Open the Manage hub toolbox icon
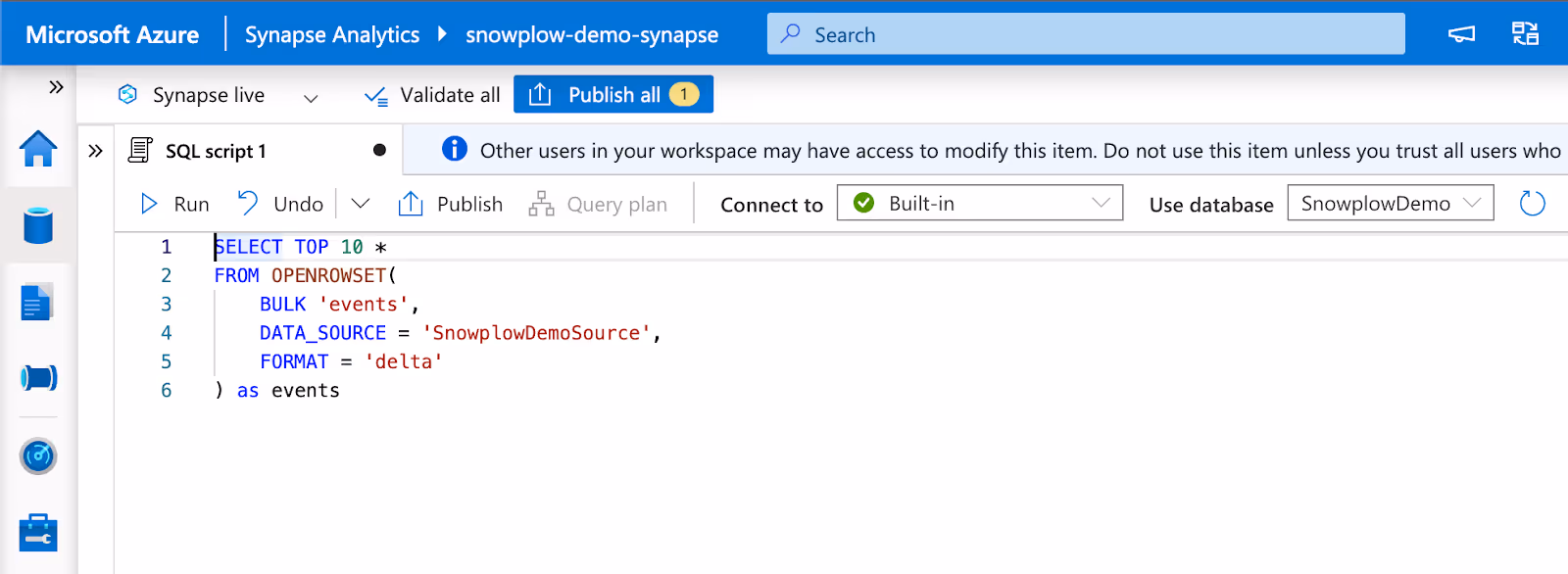1568x574 pixels. click(38, 533)
